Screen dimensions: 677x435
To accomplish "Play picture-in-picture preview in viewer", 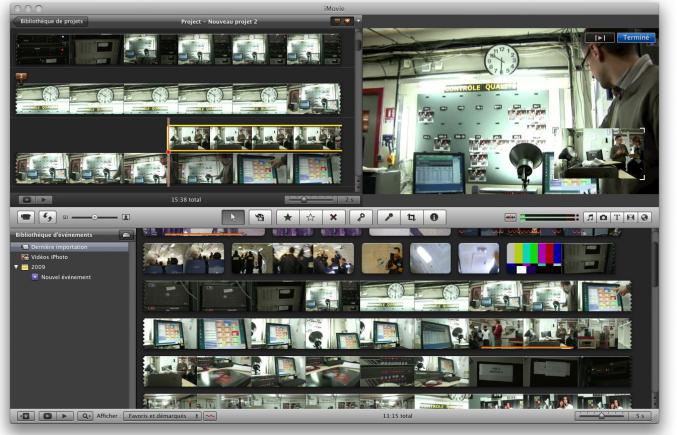I will 600,38.
